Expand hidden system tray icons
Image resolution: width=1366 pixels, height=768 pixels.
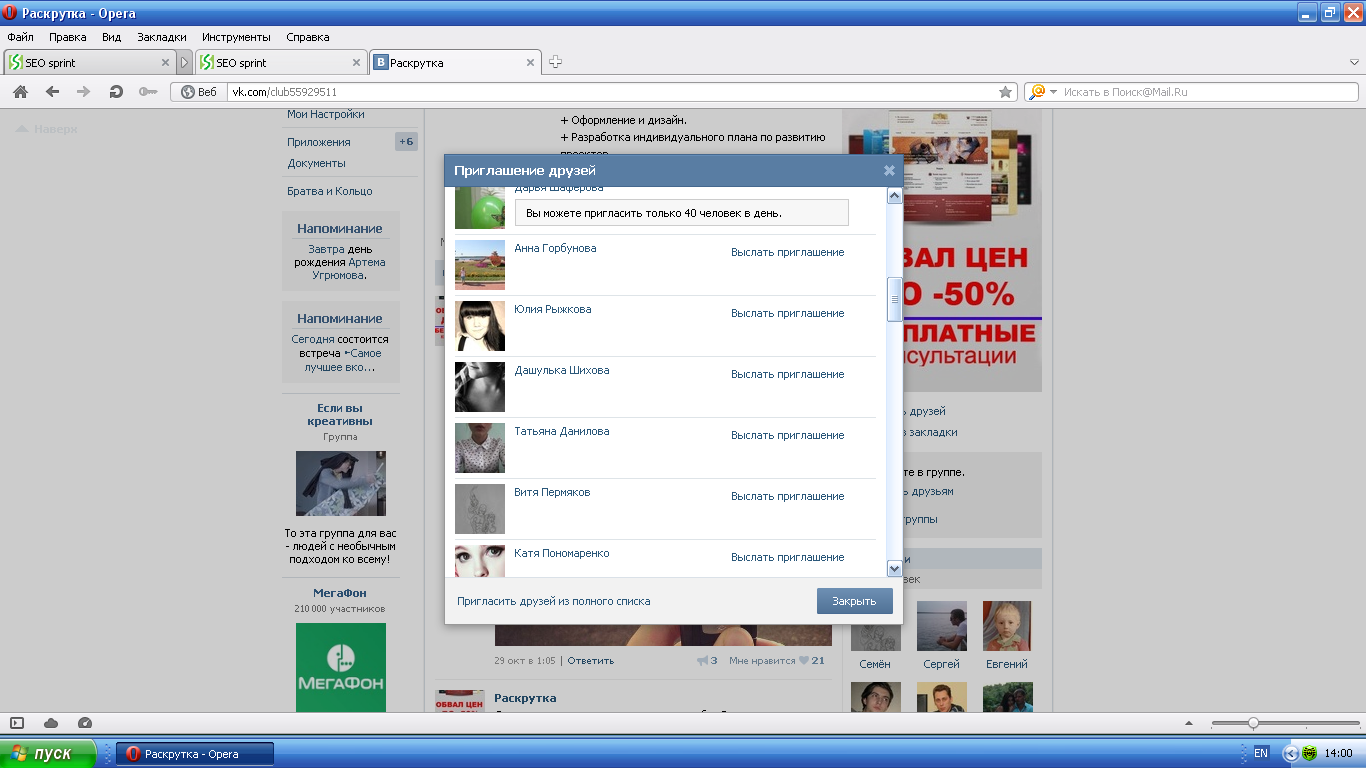pyautogui.click(x=1290, y=753)
